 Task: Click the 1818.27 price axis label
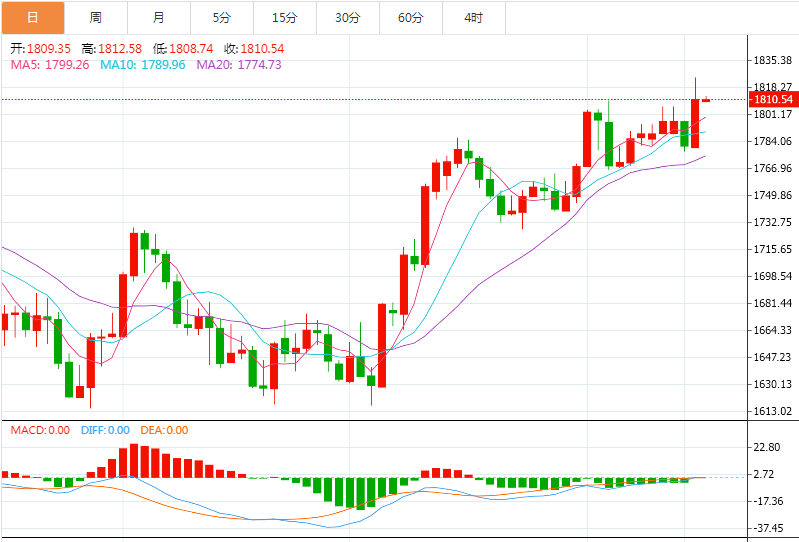point(773,87)
